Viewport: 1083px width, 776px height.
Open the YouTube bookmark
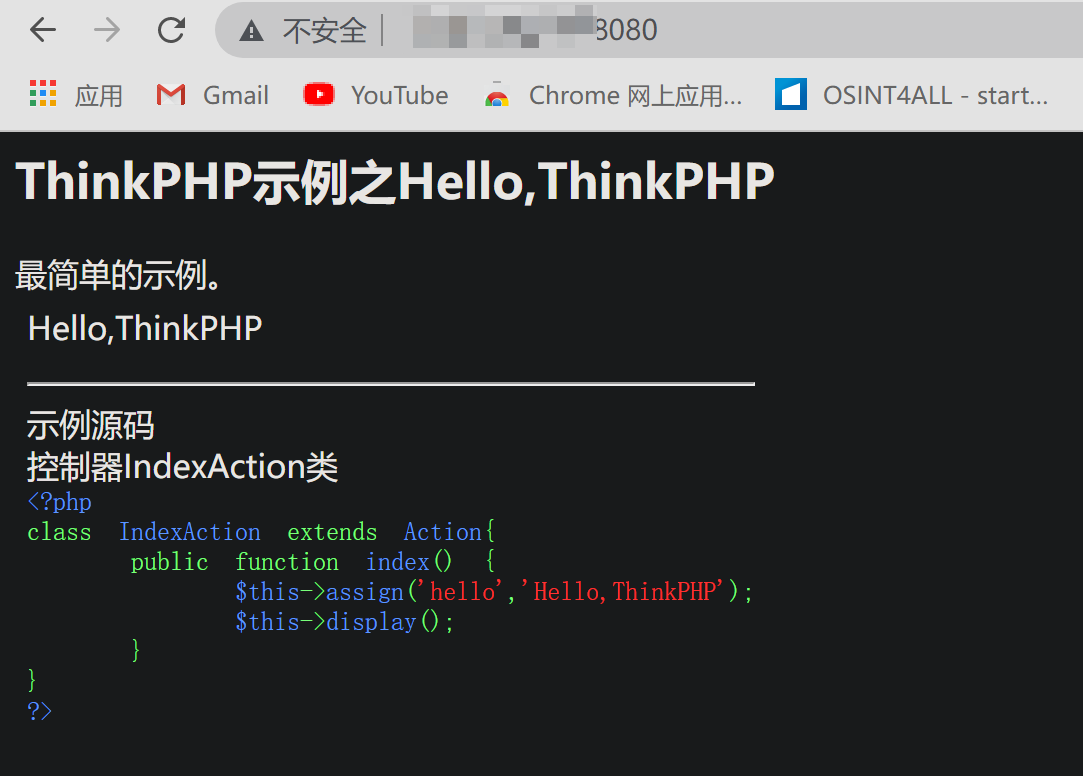(400, 95)
